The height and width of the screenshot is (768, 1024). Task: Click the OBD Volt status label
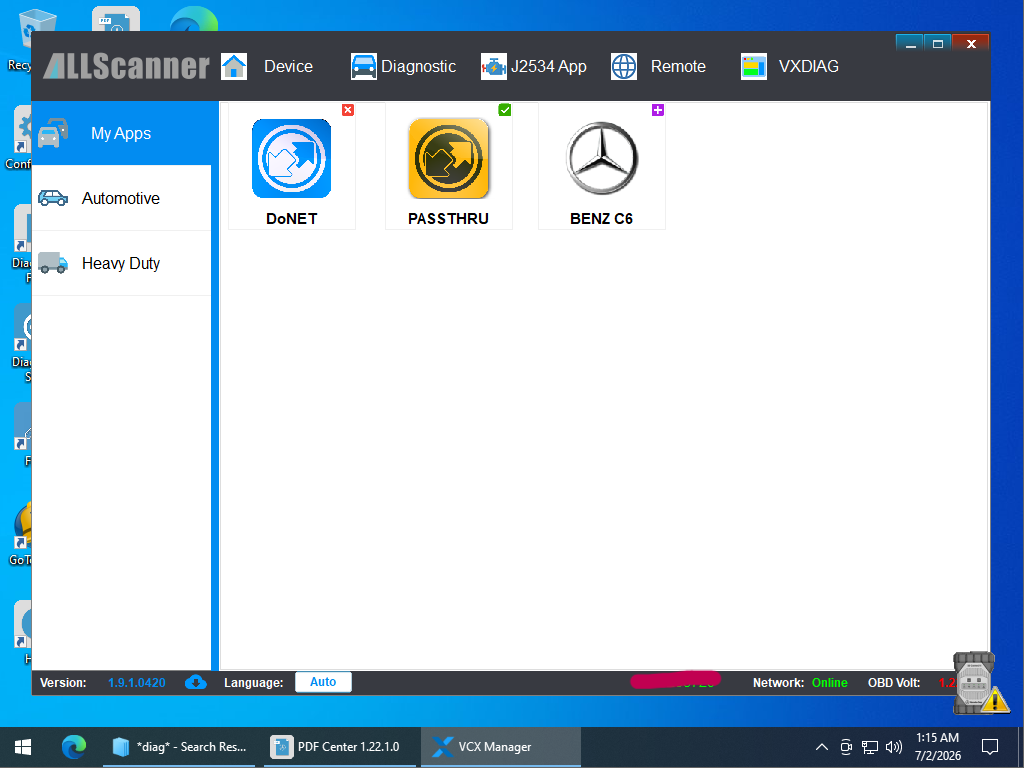click(893, 682)
